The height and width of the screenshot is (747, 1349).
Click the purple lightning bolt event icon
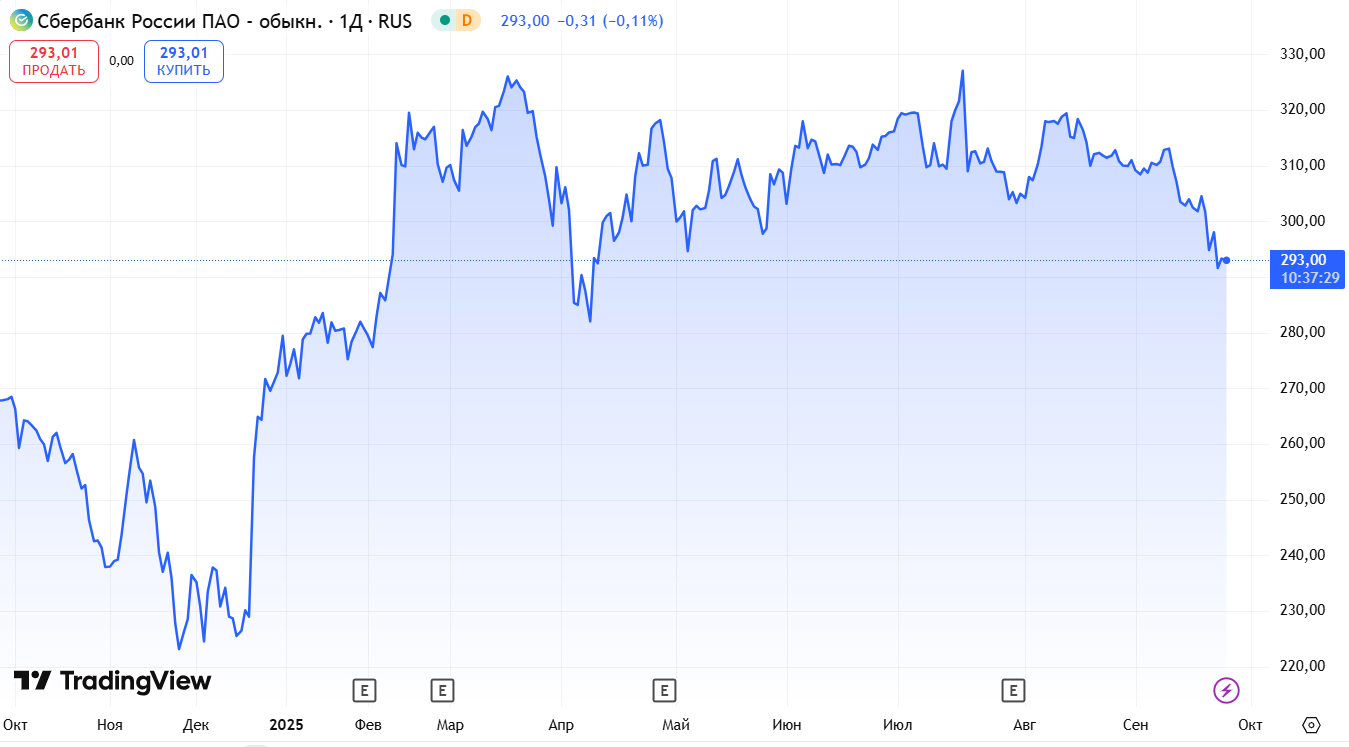coord(1226,689)
